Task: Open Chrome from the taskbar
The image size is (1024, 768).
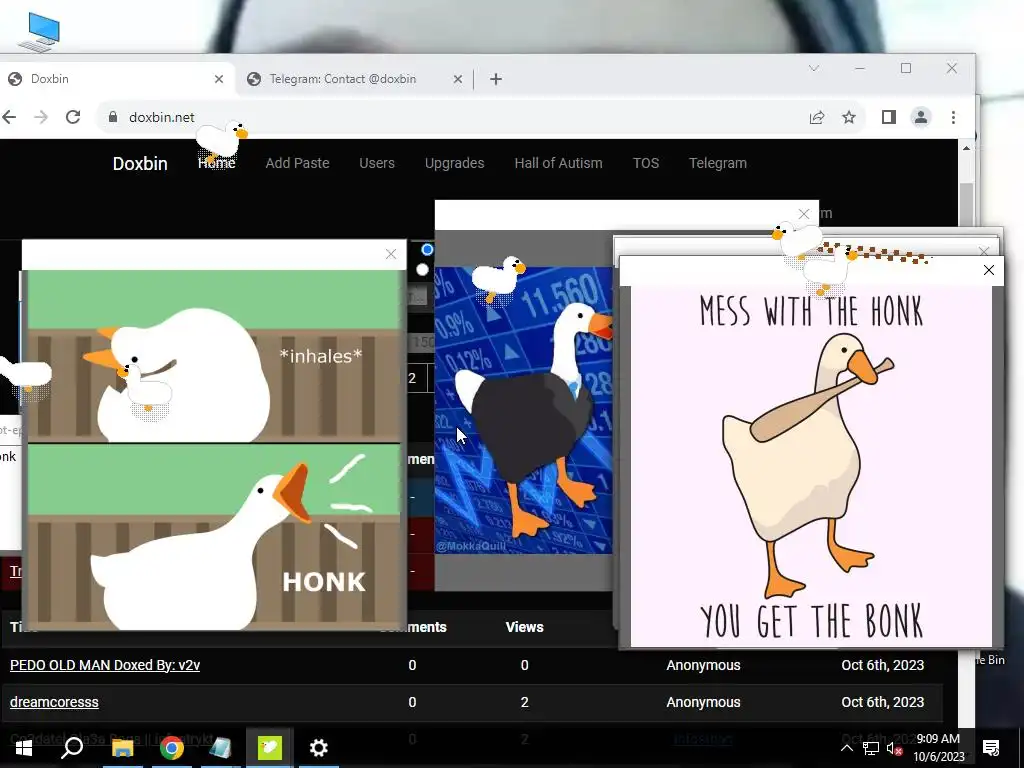Action: click(171, 748)
